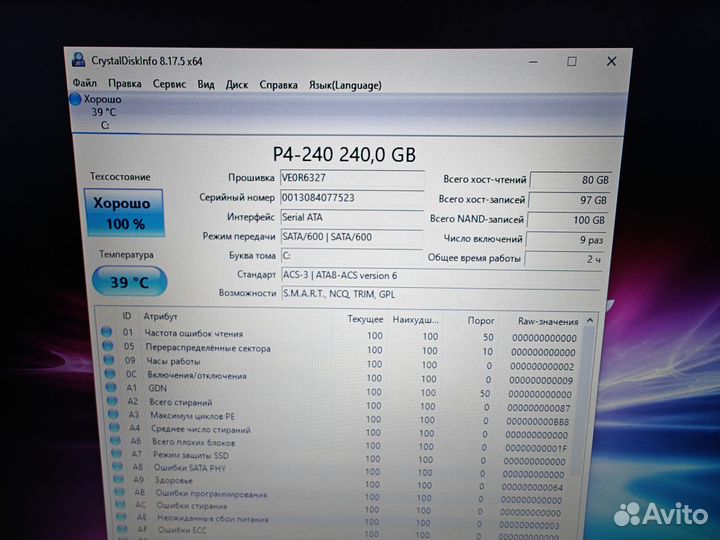
Task: Click the Буква тома field C:
Action: pyautogui.click(x=352, y=256)
